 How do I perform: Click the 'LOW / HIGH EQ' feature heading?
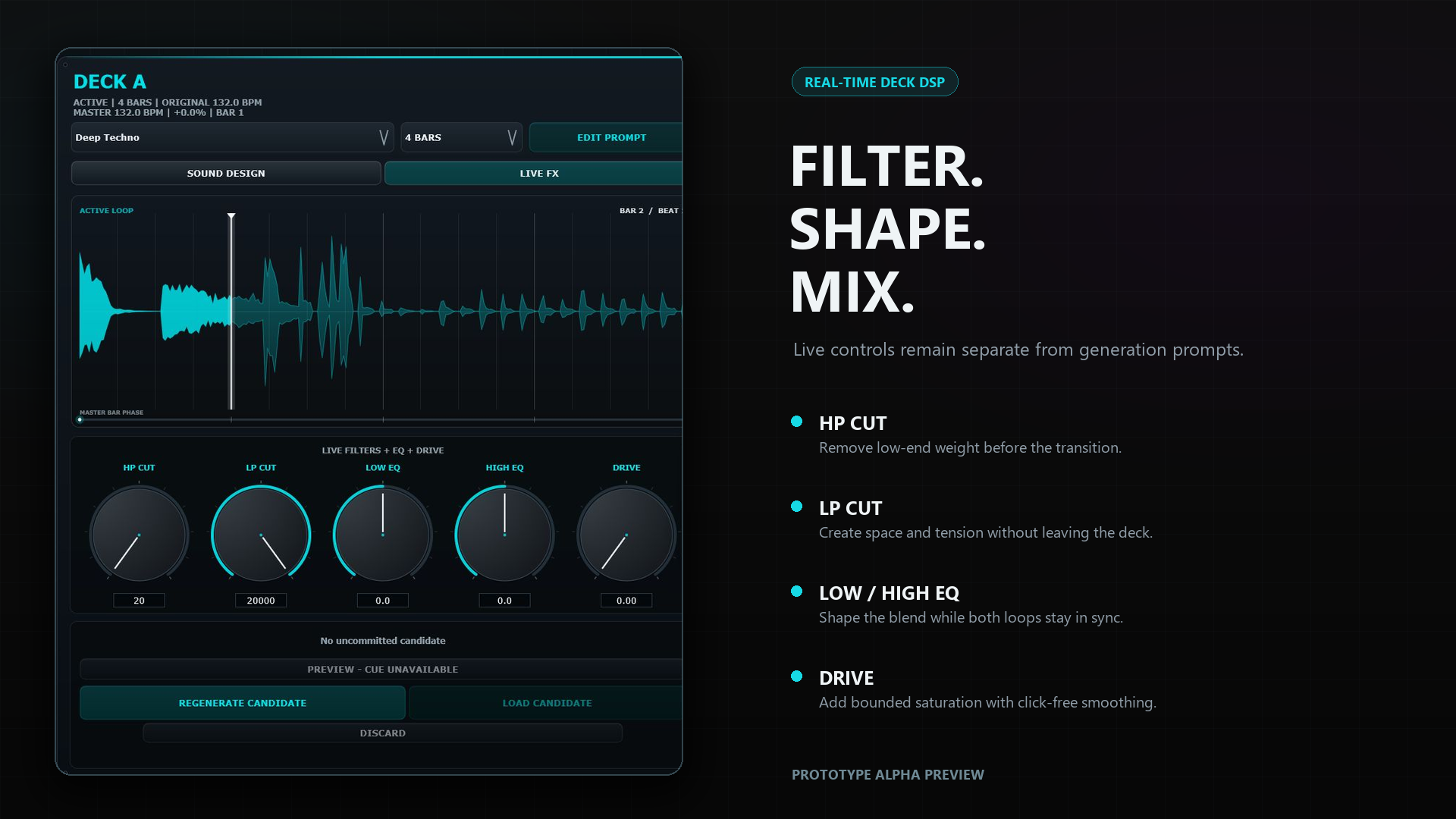[x=889, y=593]
